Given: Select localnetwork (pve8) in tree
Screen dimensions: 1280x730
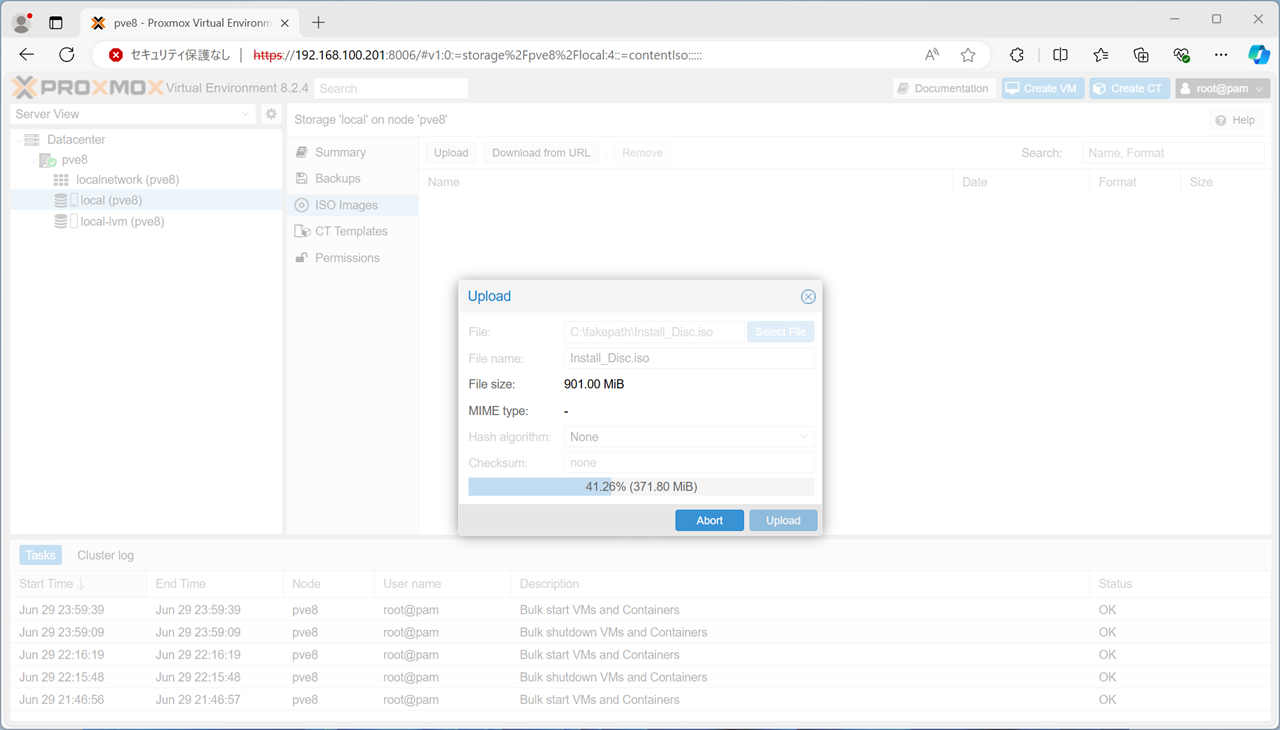Looking at the screenshot, I should coord(127,180).
